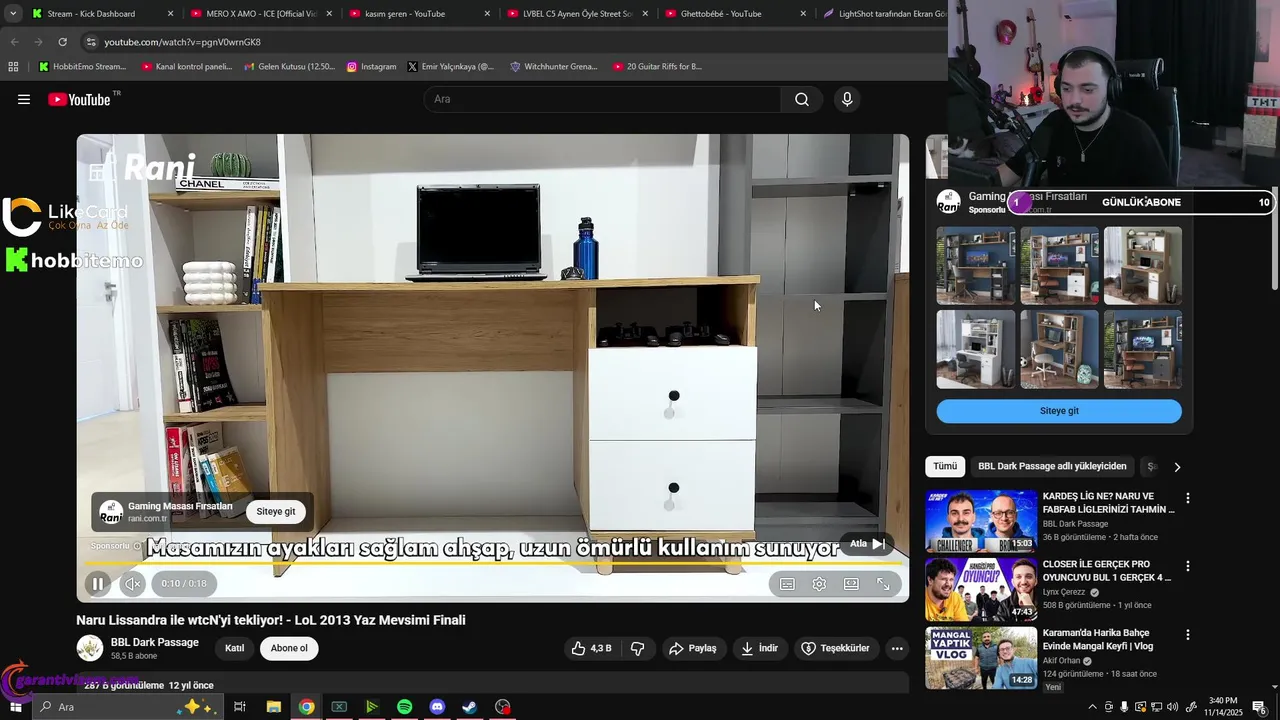Go to the YouTube home logo
The width and height of the screenshot is (1280, 720).
(x=80, y=99)
